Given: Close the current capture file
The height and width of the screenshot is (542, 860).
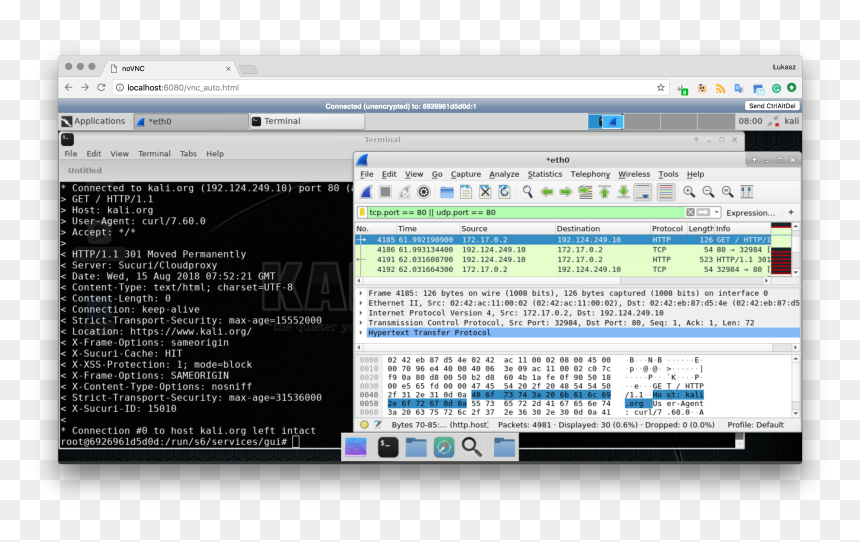Looking at the screenshot, I should (x=485, y=192).
